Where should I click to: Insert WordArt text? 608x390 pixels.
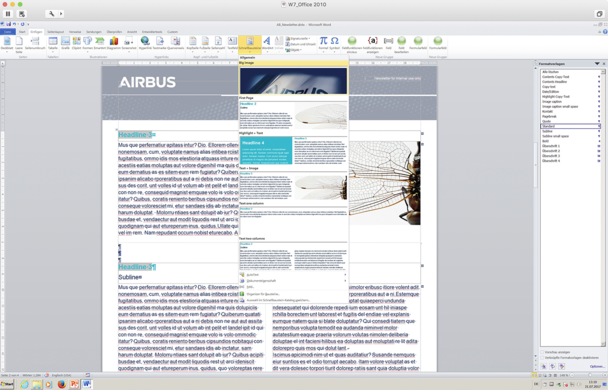tap(267, 44)
